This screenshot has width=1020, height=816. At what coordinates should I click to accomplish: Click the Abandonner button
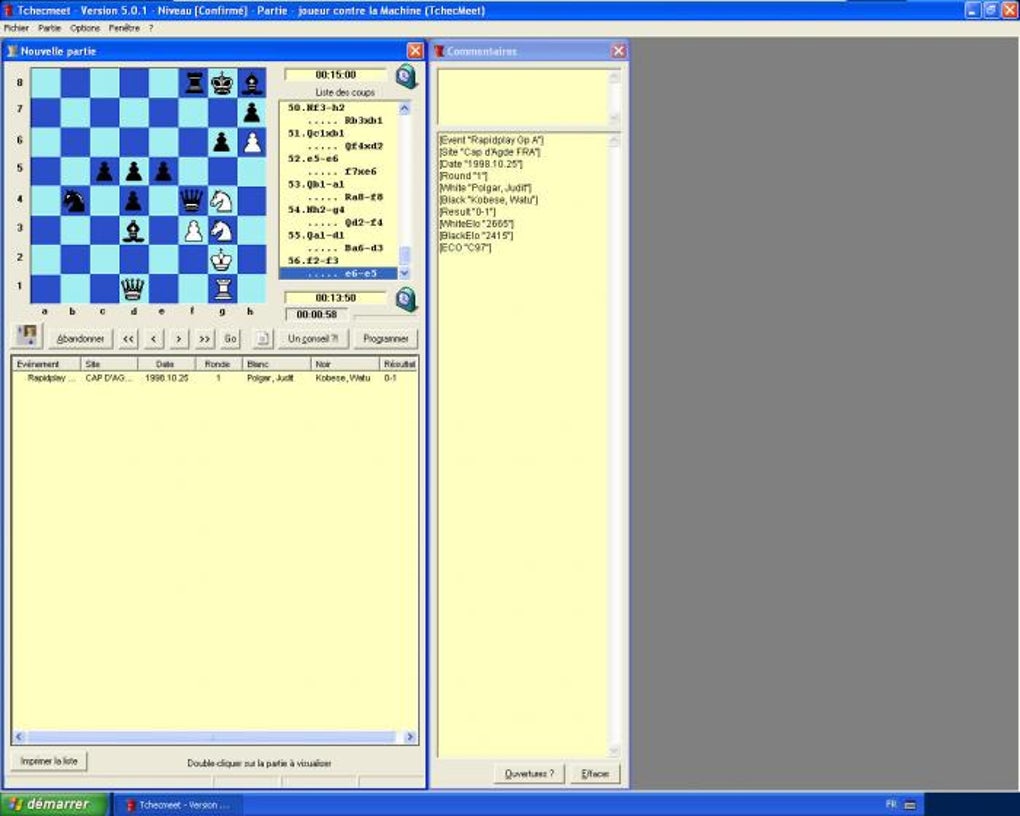point(81,339)
